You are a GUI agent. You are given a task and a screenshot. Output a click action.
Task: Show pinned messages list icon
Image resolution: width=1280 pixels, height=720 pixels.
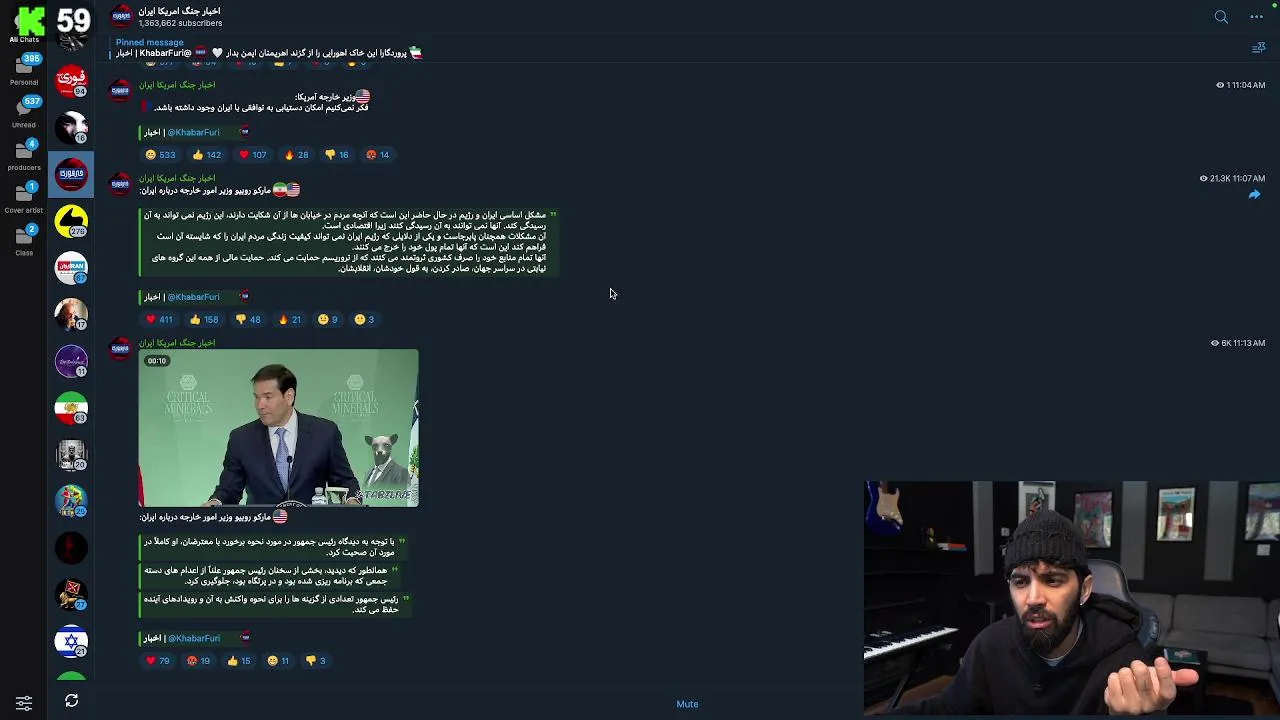[1259, 48]
